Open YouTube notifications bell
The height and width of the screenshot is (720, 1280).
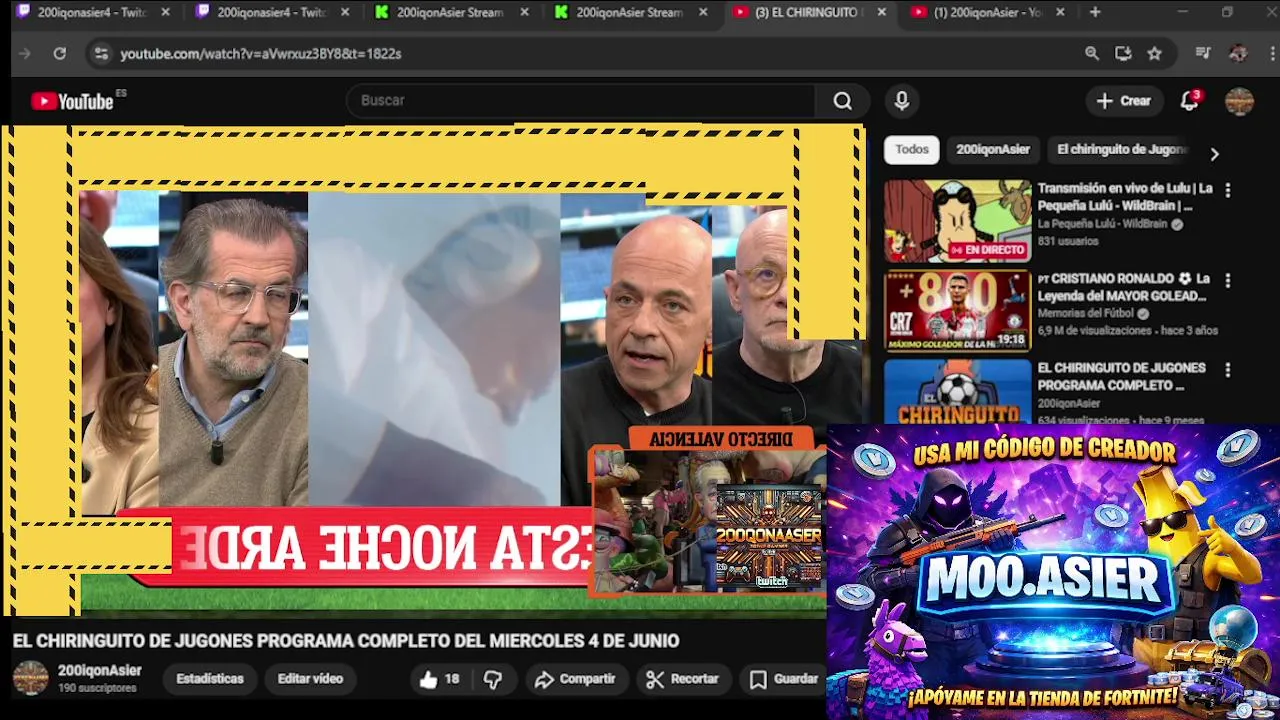point(1189,100)
